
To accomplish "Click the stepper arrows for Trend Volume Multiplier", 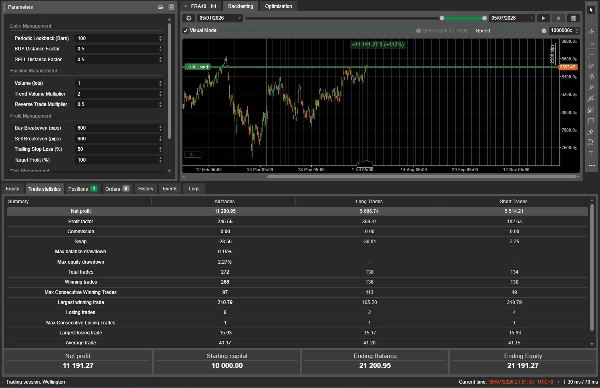I will coord(160,94).
